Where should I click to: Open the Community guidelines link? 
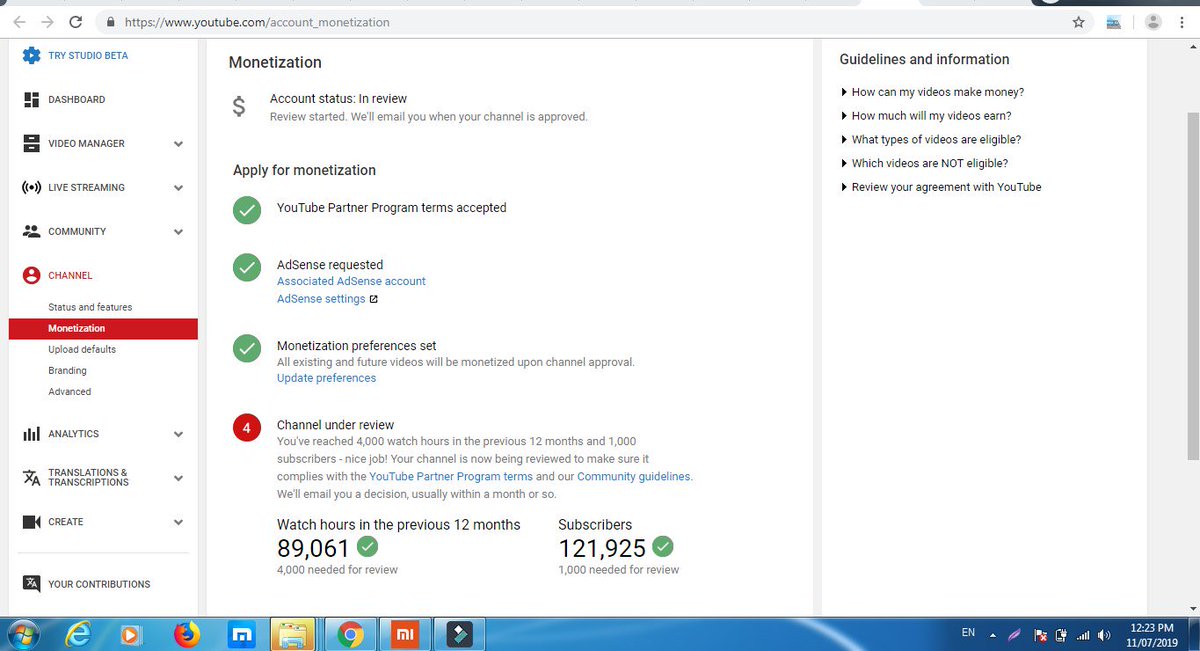pyautogui.click(x=633, y=477)
